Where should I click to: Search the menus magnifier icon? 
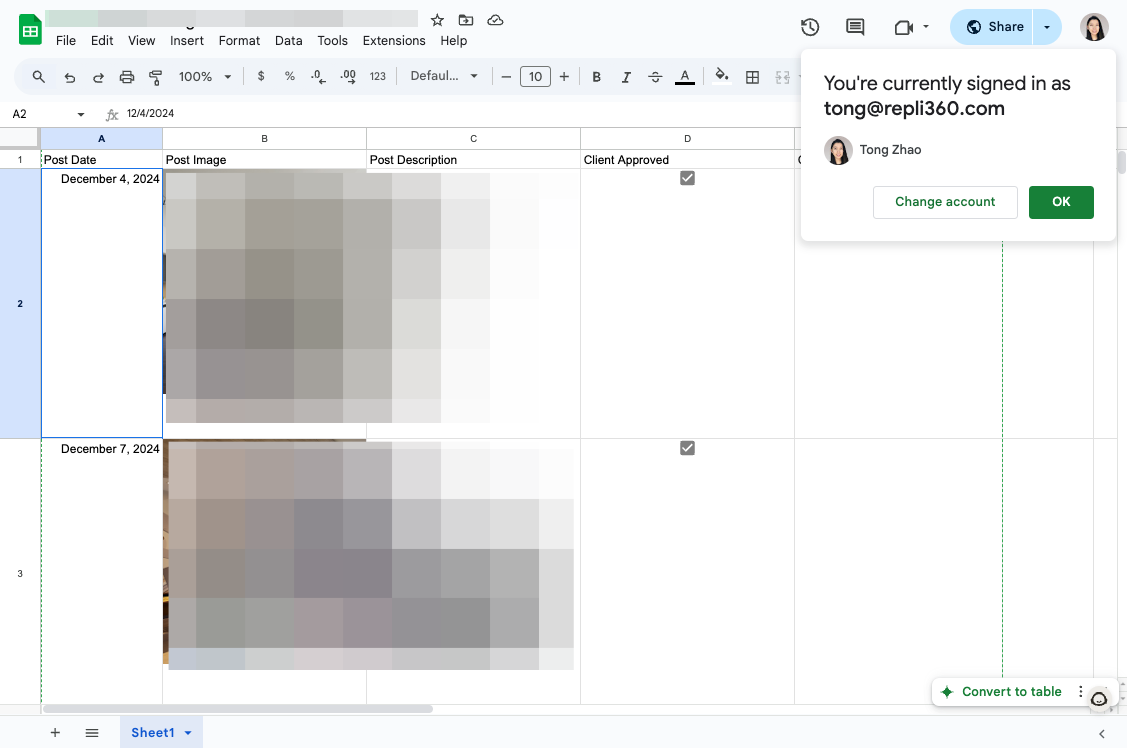pyautogui.click(x=39, y=76)
